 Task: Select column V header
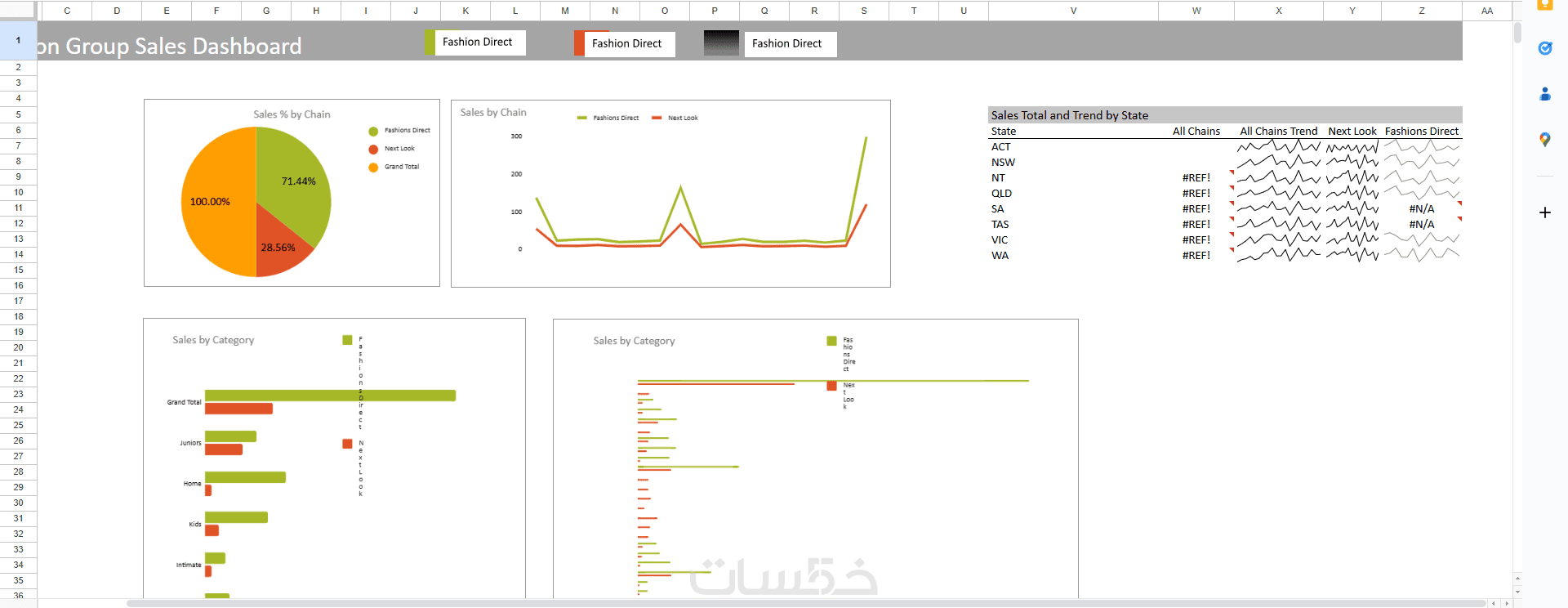[x=1073, y=11]
